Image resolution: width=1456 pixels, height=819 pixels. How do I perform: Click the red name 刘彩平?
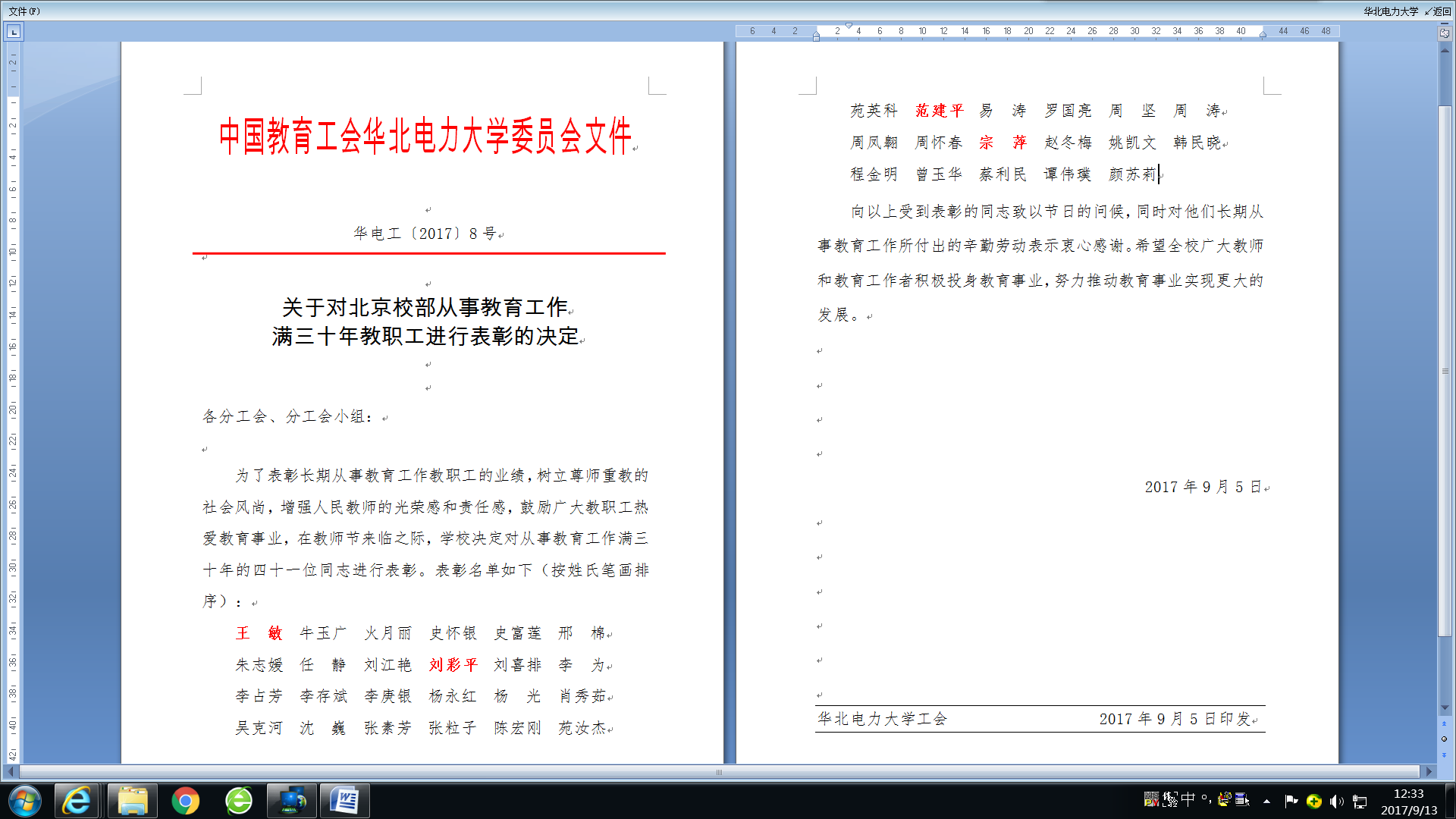(x=453, y=665)
